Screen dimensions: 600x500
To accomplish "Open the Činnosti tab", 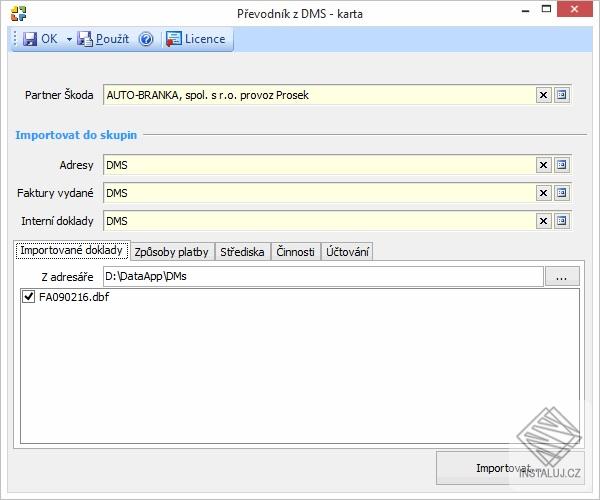I will click(x=295, y=252).
